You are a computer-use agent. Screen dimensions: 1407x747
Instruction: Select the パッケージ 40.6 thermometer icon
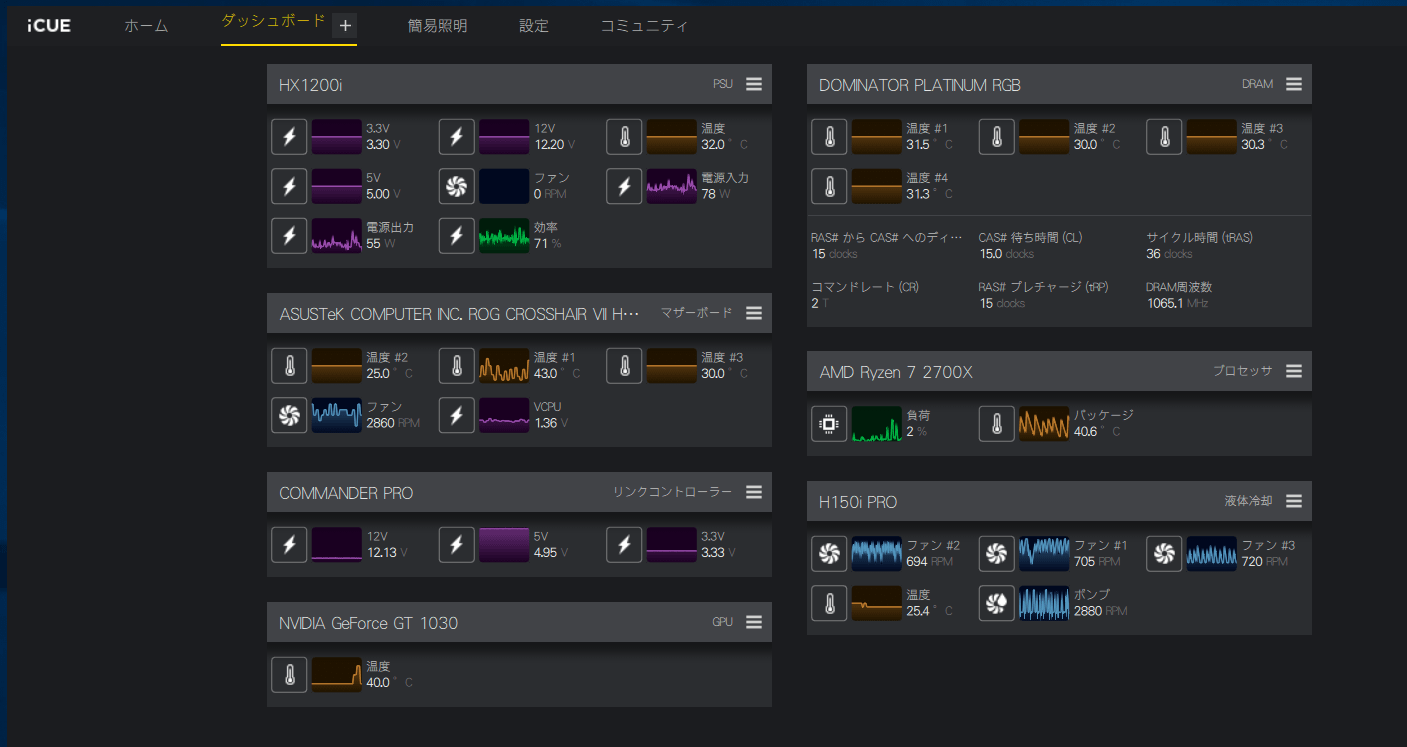(997, 424)
